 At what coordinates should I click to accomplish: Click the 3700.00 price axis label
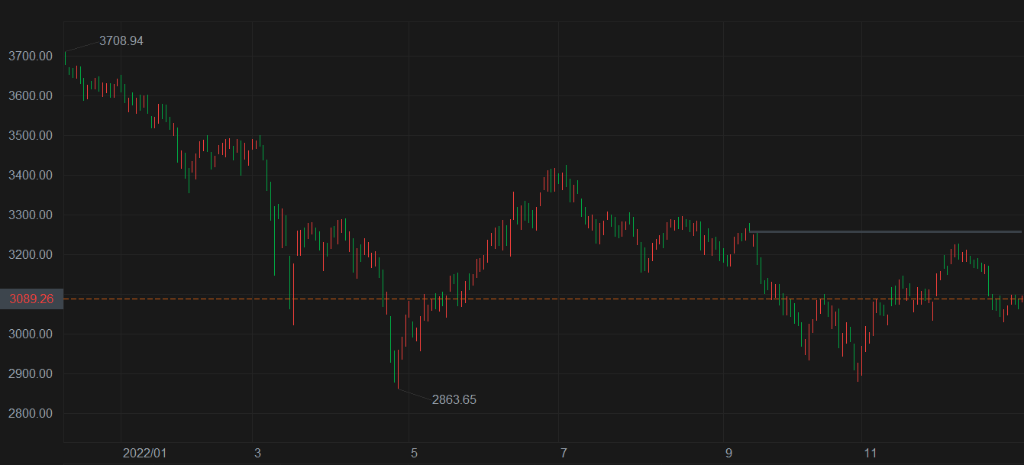(x=30, y=56)
